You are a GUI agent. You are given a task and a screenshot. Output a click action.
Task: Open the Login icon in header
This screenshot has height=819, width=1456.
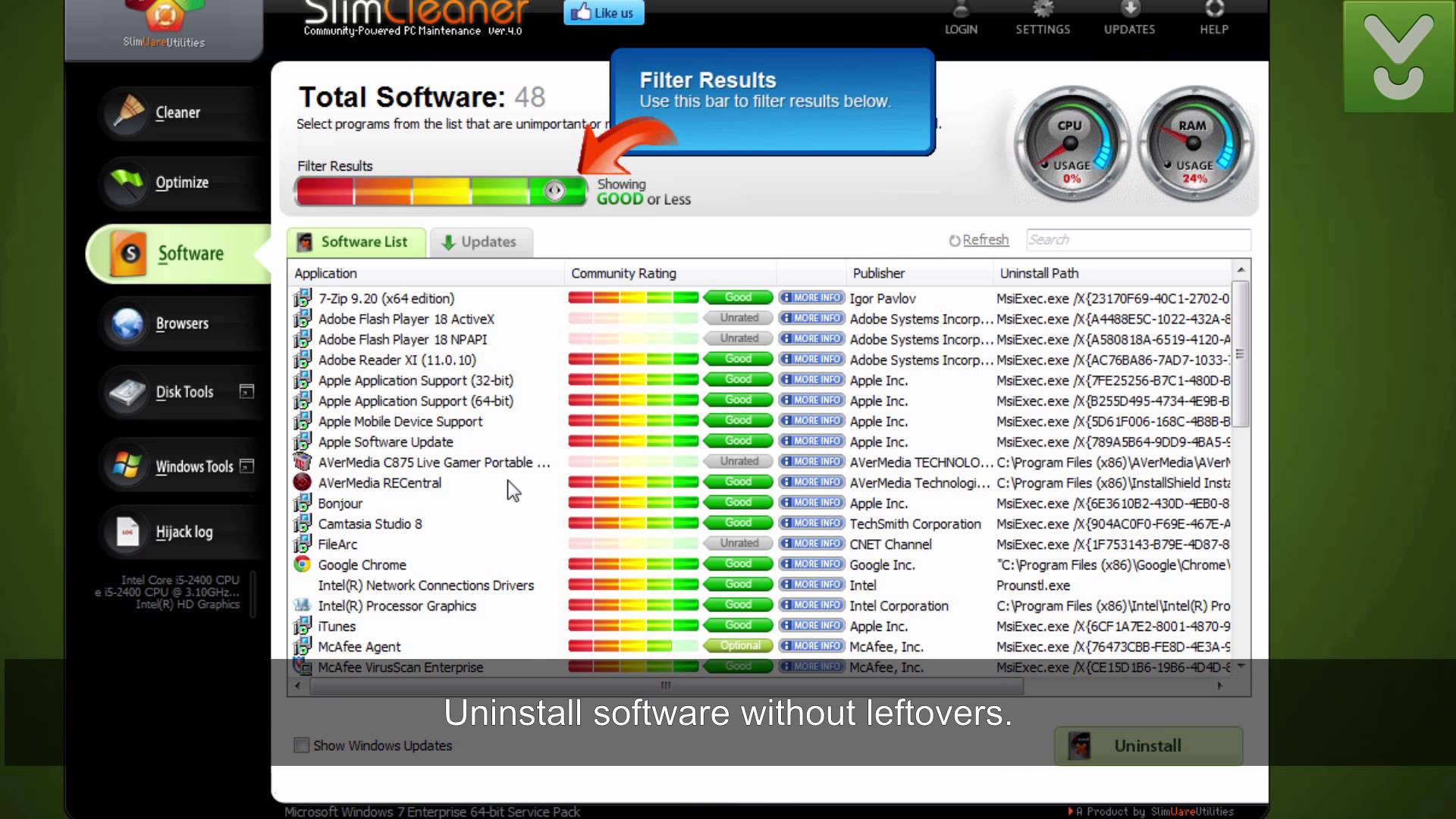coord(961,10)
